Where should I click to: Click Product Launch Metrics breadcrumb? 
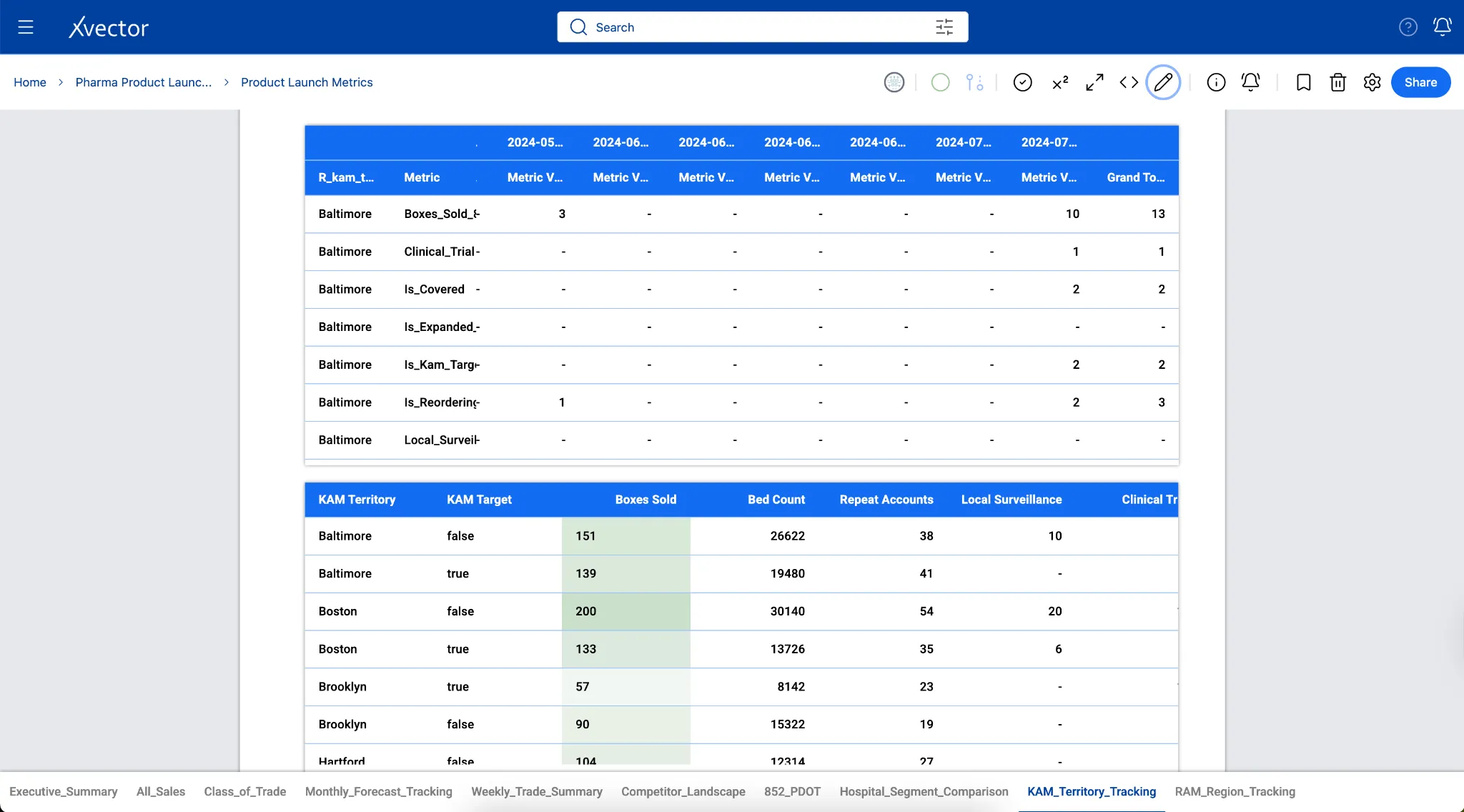coord(307,82)
